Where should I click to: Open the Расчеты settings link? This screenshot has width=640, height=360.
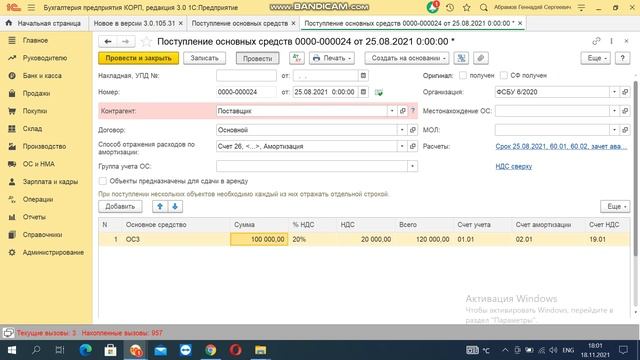(x=561, y=146)
